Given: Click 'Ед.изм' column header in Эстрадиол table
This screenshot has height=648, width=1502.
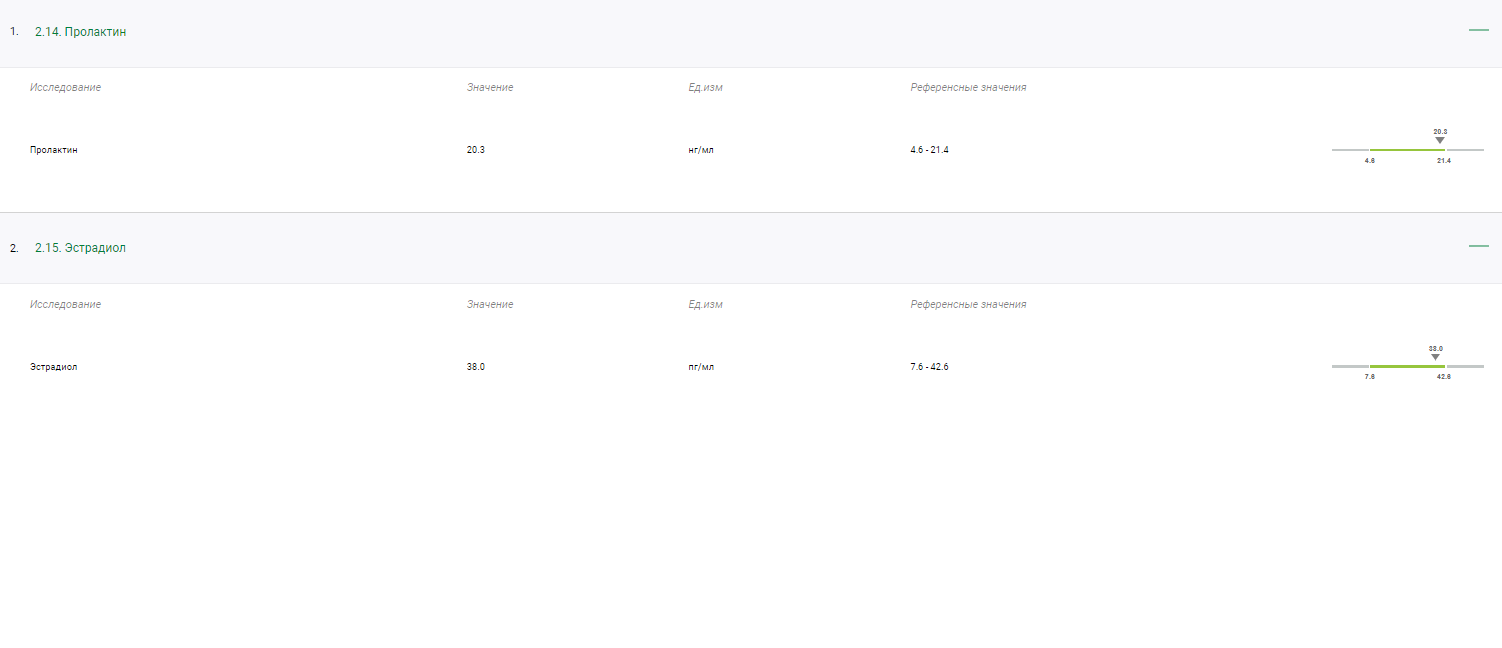Looking at the screenshot, I should (x=705, y=304).
